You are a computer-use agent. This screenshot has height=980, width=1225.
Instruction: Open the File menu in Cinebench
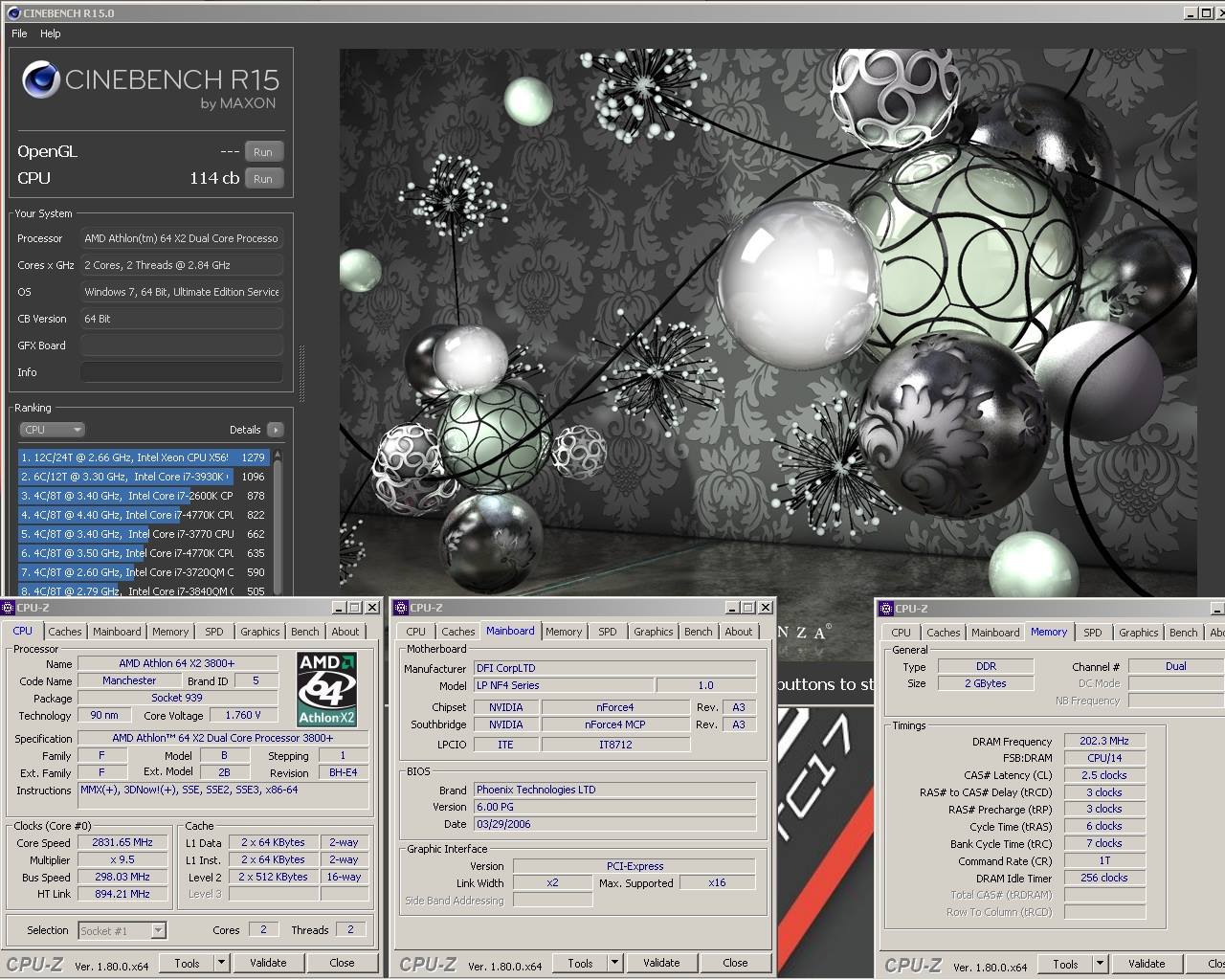19,33
